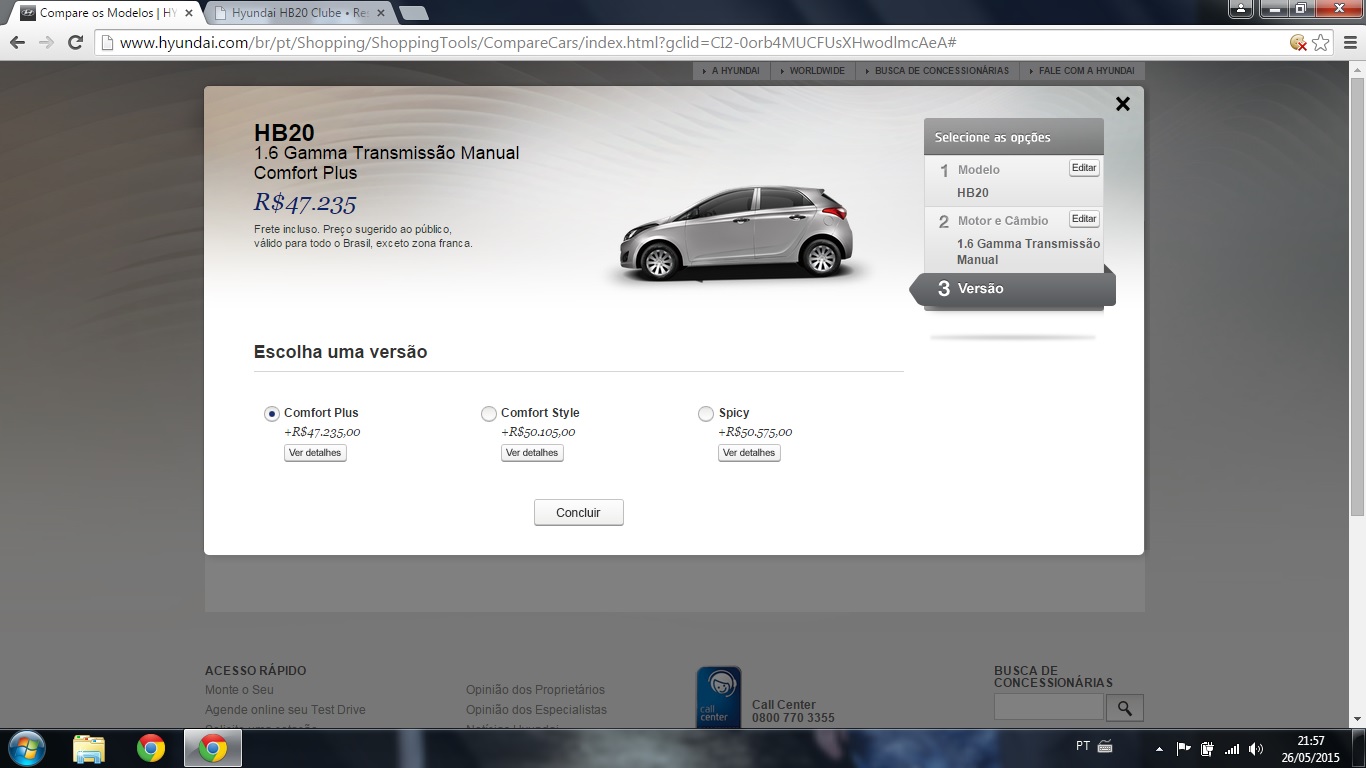Click the dealership search magnifier icon

pyautogui.click(x=1124, y=708)
